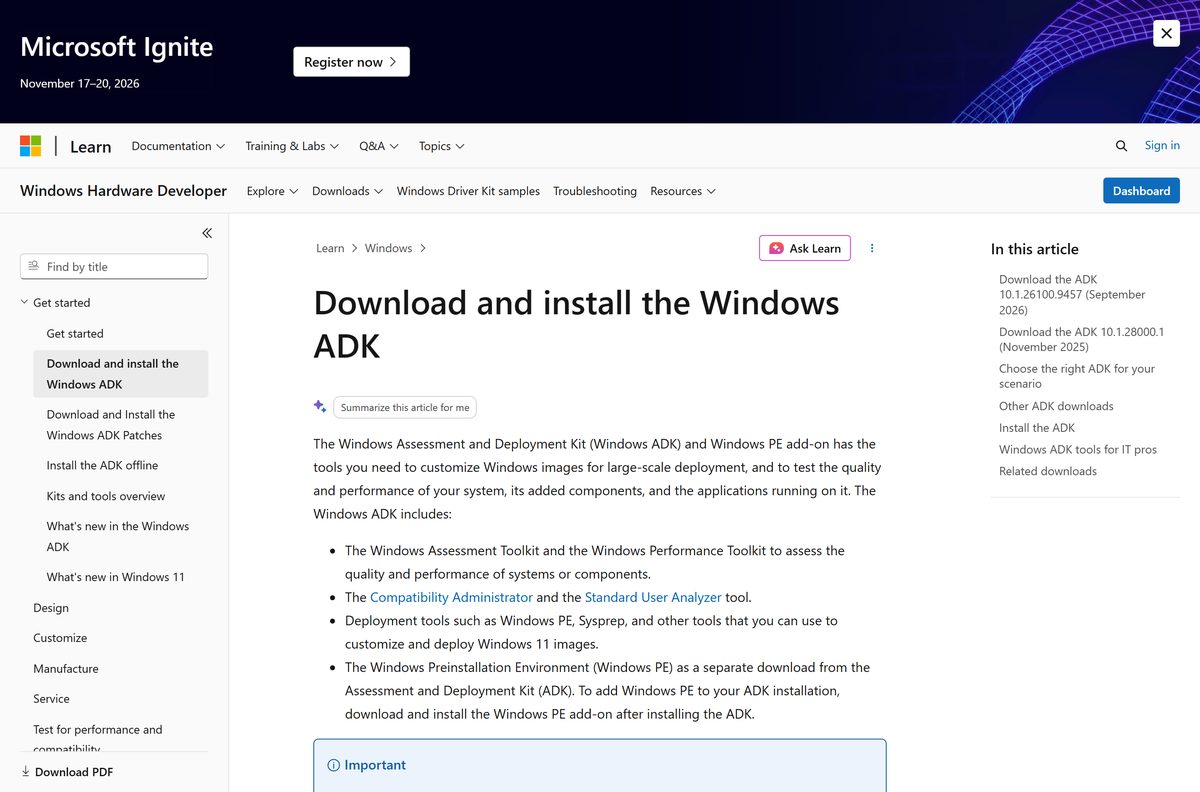This screenshot has width=1200, height=792.
Task: Click Windows Hardware Developer title
Action: (x=123, y=191)
